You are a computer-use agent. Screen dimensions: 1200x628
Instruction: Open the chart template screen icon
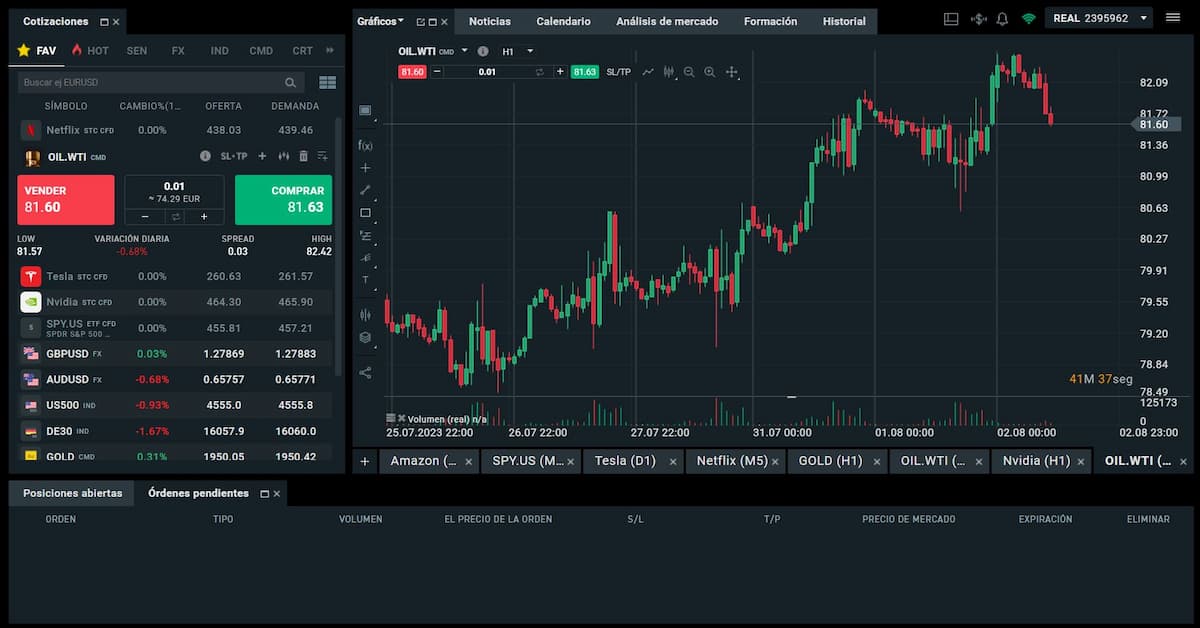[365, 110]
